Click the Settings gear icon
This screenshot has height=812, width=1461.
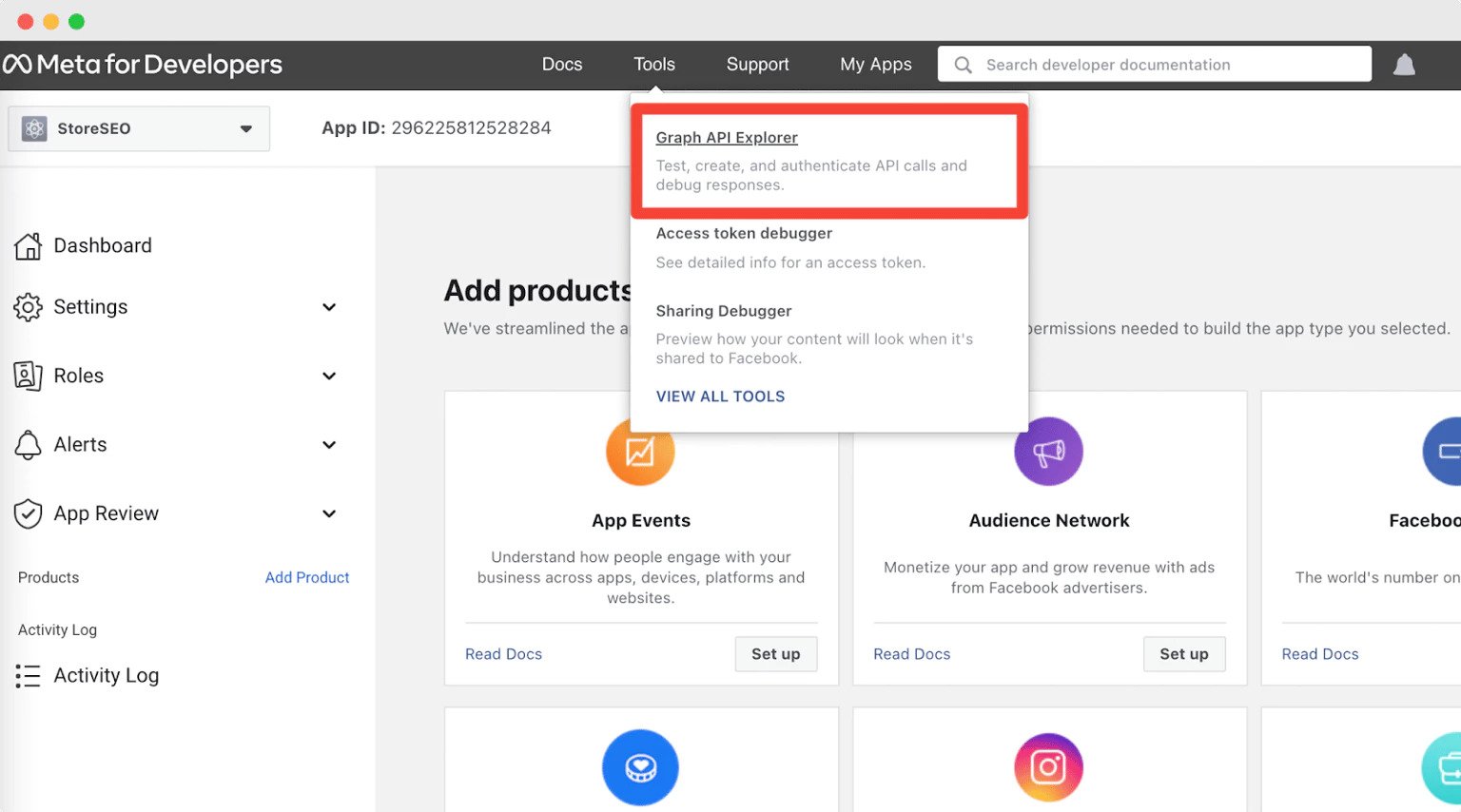28,307
